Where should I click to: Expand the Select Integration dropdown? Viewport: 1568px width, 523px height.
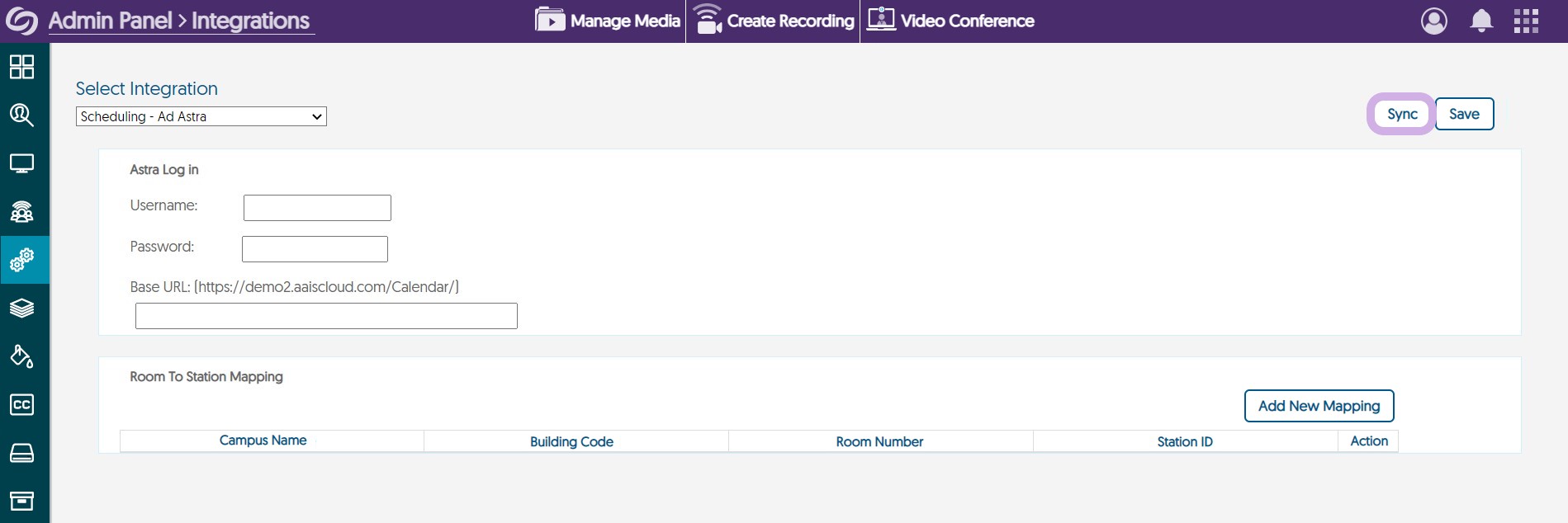point(201,117)
